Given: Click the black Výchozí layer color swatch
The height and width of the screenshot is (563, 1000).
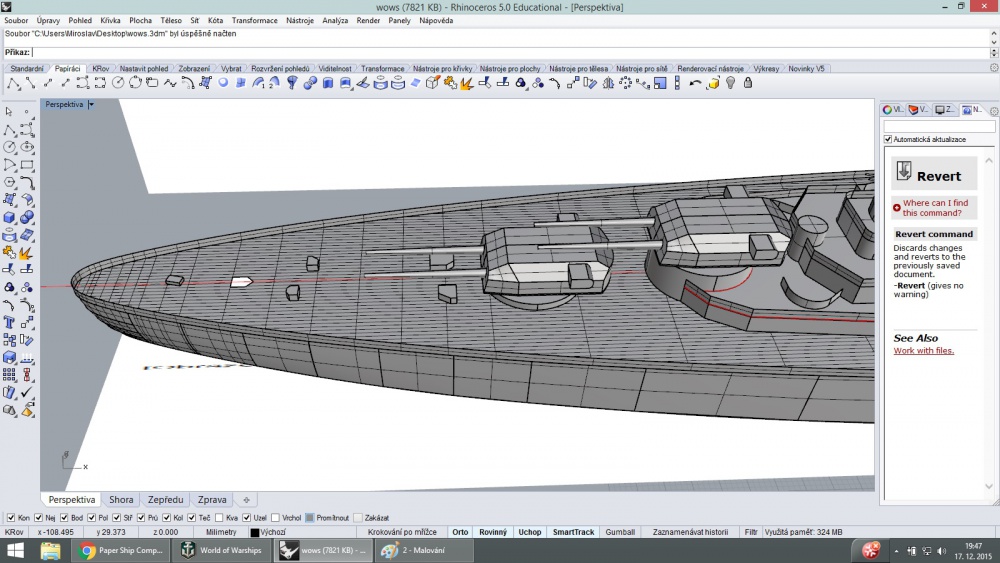Looking at the screenshot, I should 254,532.
